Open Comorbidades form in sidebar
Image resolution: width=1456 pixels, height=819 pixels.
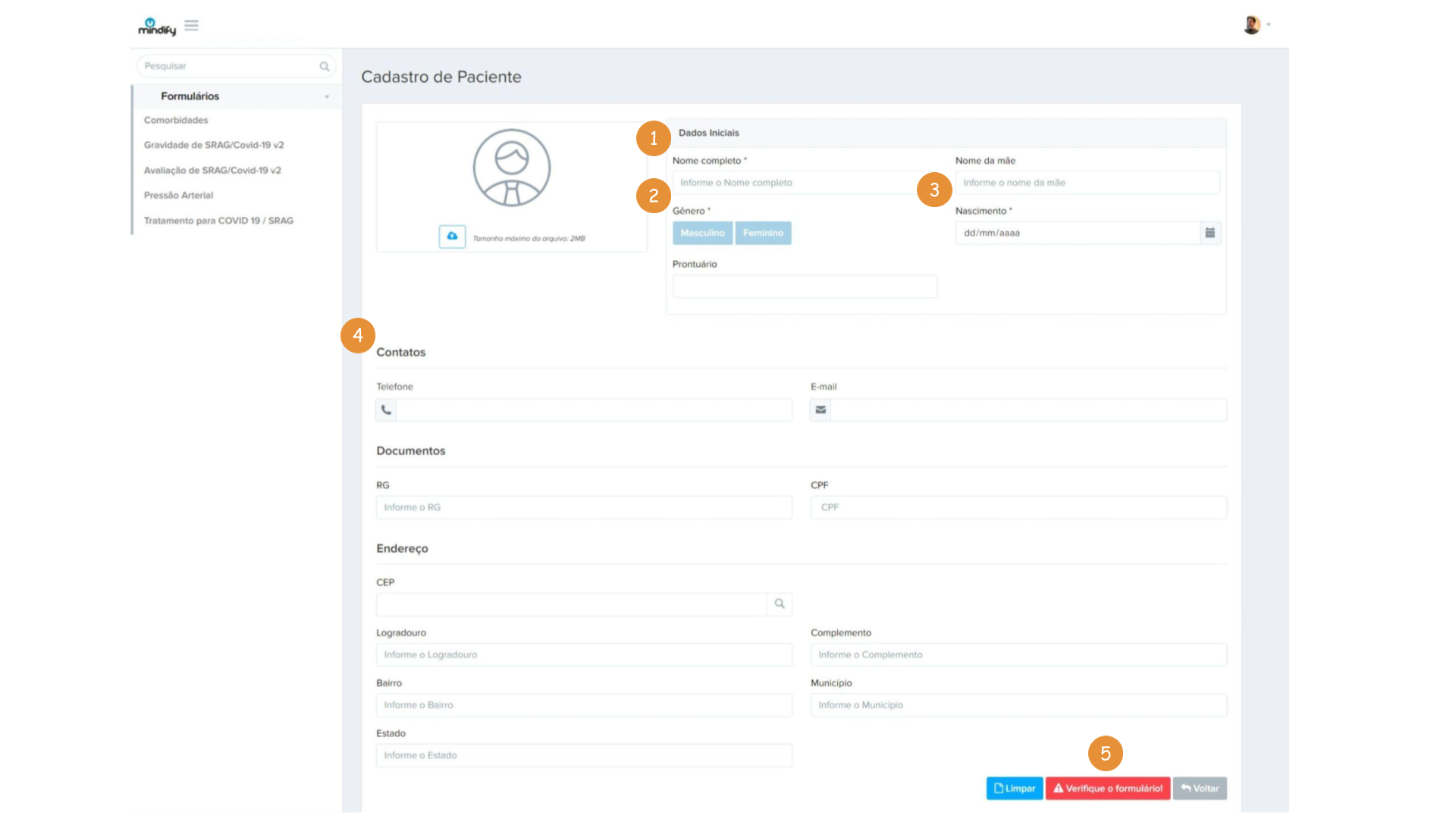point(176,120)
